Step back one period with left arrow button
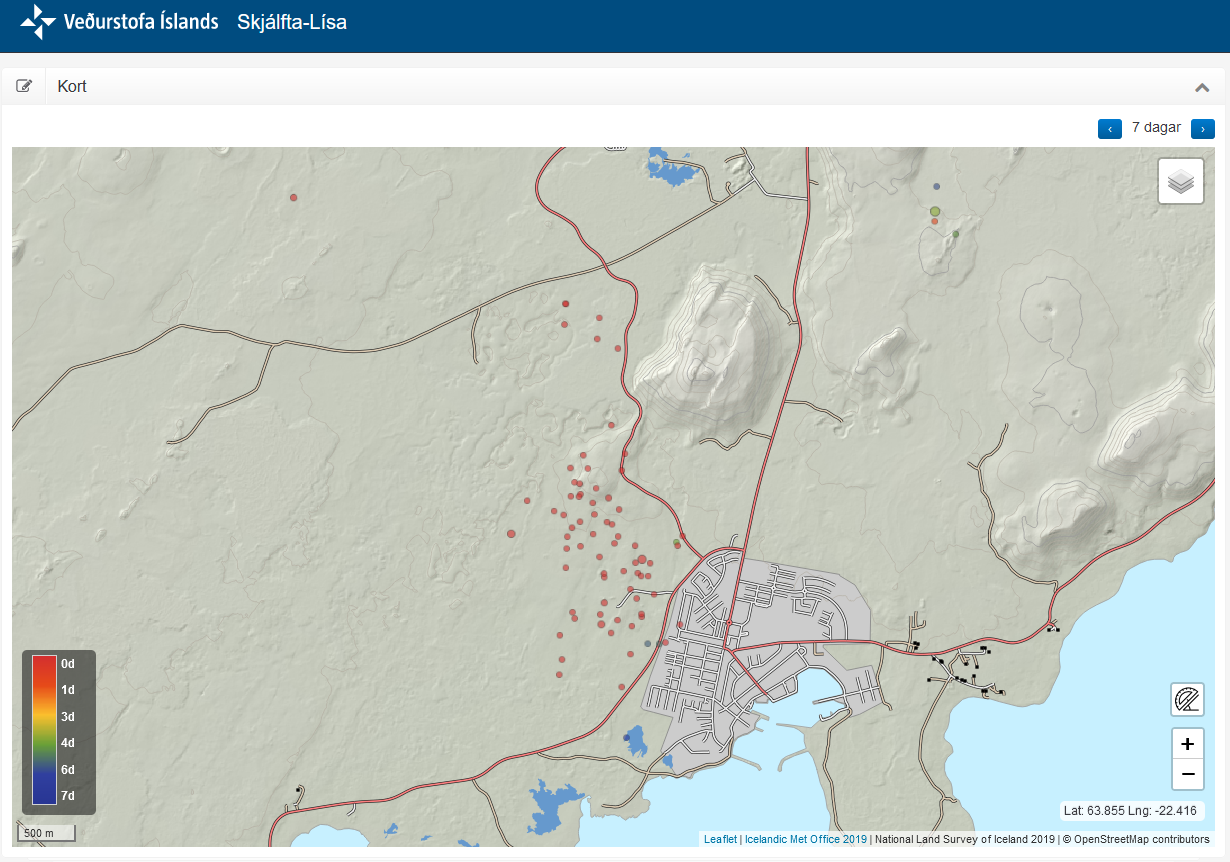 pyautogui.click(x=1109, y=128)
